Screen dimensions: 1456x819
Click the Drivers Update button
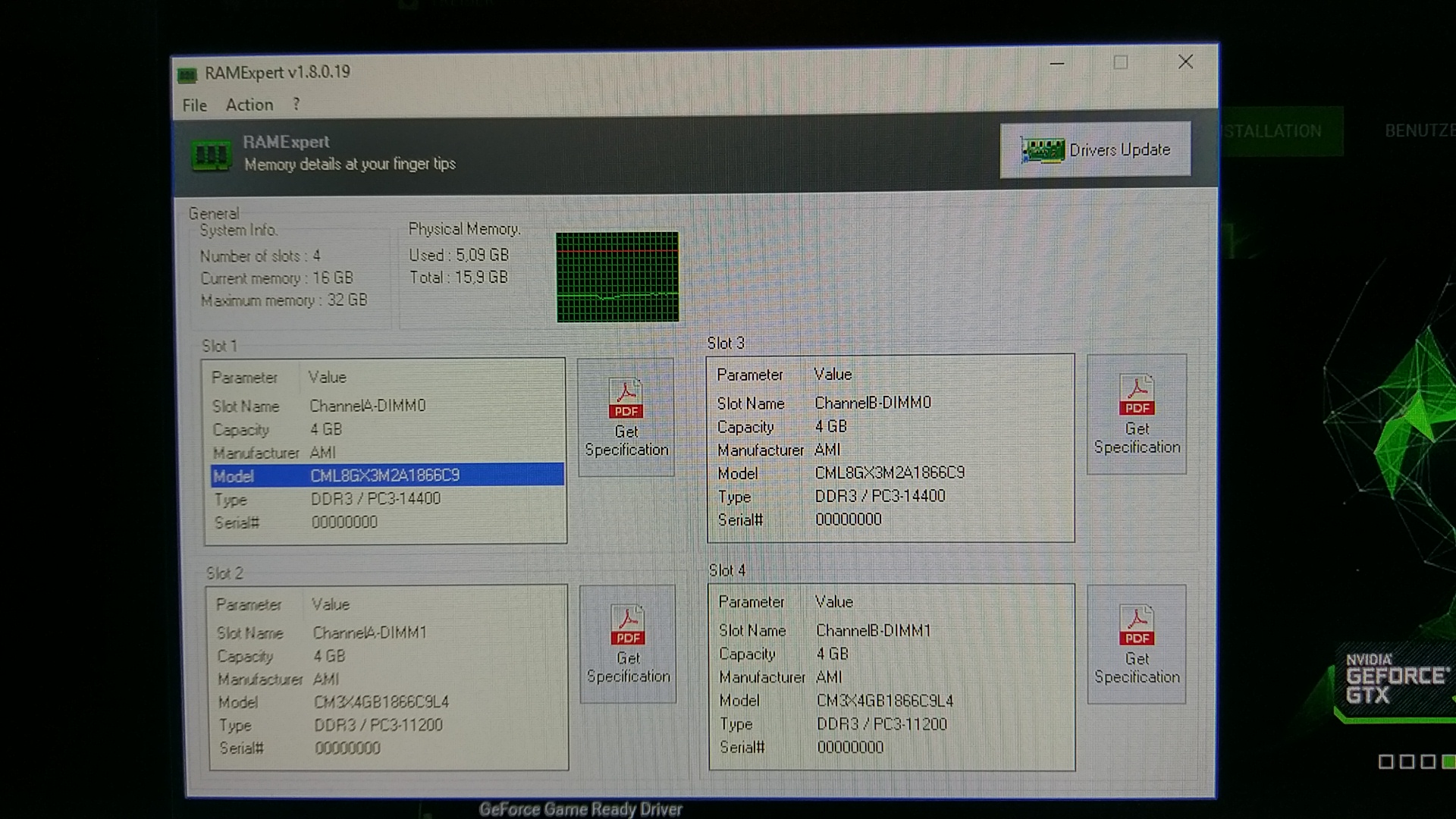(x=1095, y=150)
